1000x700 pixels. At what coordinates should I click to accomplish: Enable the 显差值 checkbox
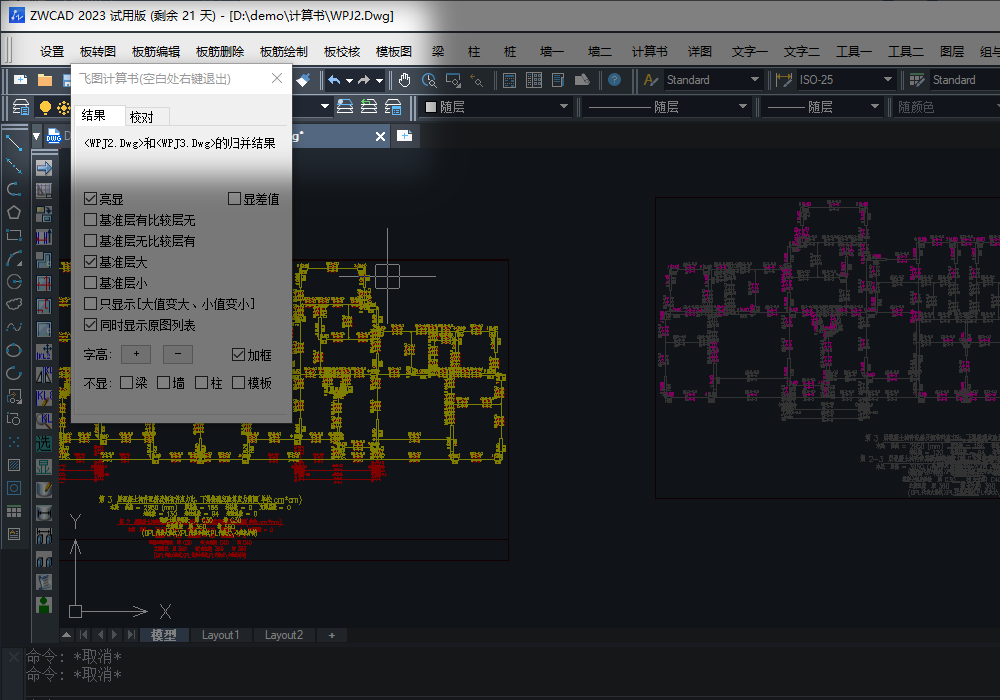coord(234,199)
